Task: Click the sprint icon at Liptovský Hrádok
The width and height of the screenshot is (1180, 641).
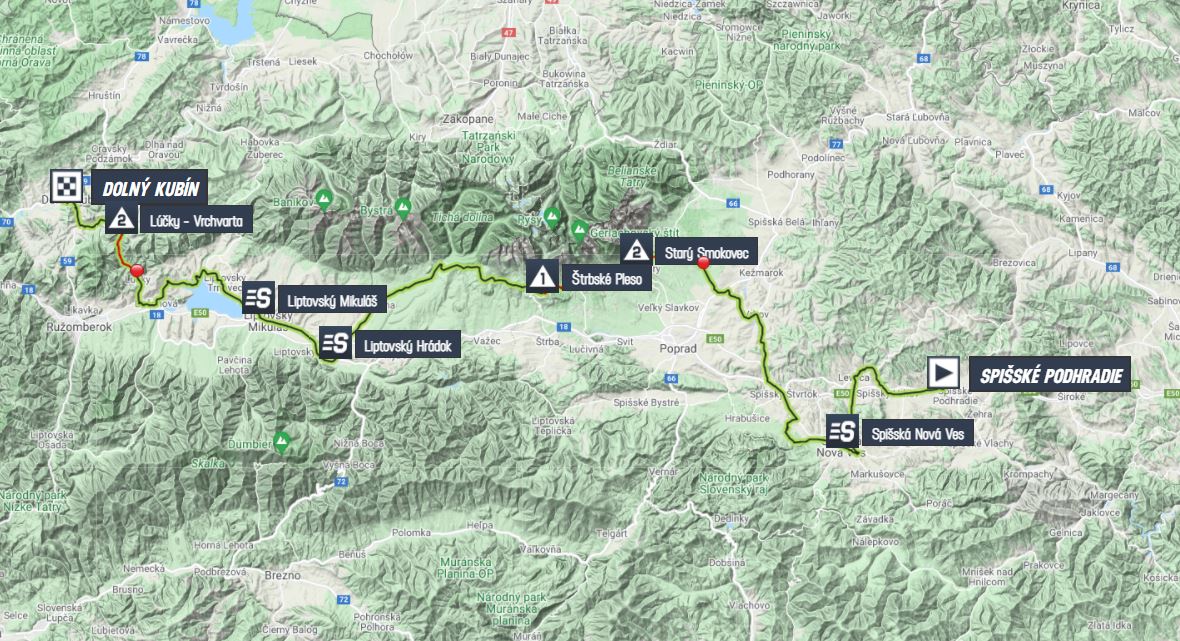Action: [x=335, y=343]
